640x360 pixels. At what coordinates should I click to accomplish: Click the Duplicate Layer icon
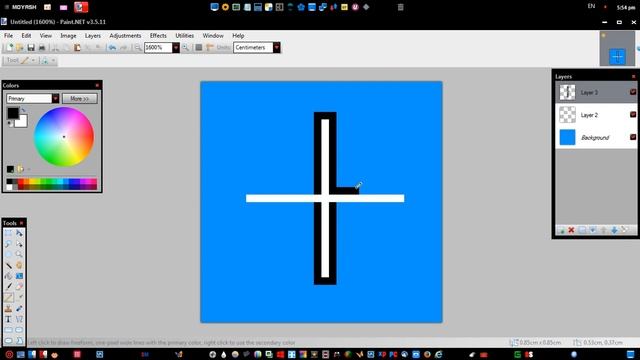click(x=582, y=231)
